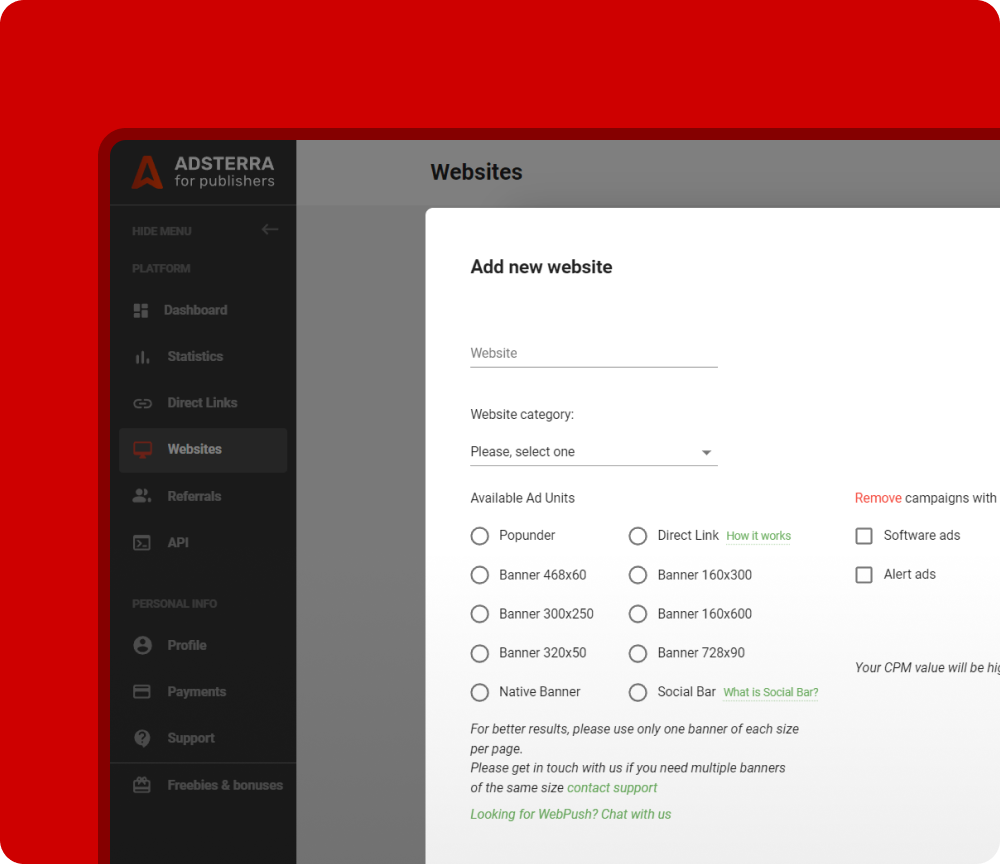Click HIDE MENU label
Image resolution: width=1000 pixels, height=864 pixels.
(x=161, y=231)
